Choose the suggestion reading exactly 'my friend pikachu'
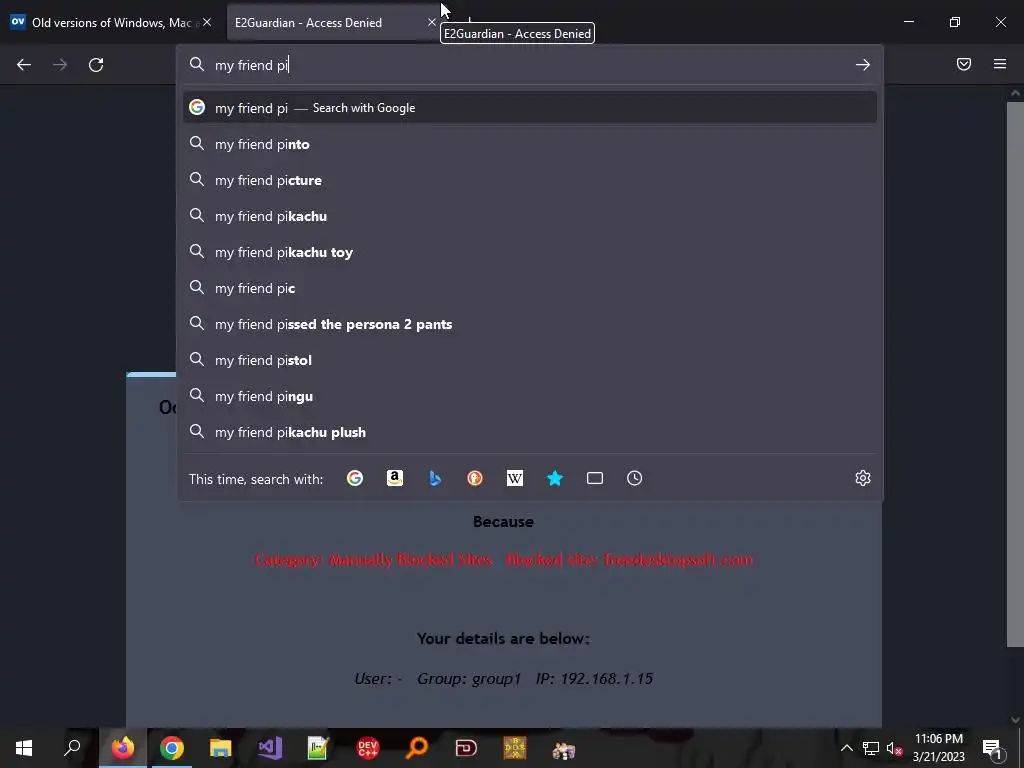The image size is (1024, 768). pos(530,216)
